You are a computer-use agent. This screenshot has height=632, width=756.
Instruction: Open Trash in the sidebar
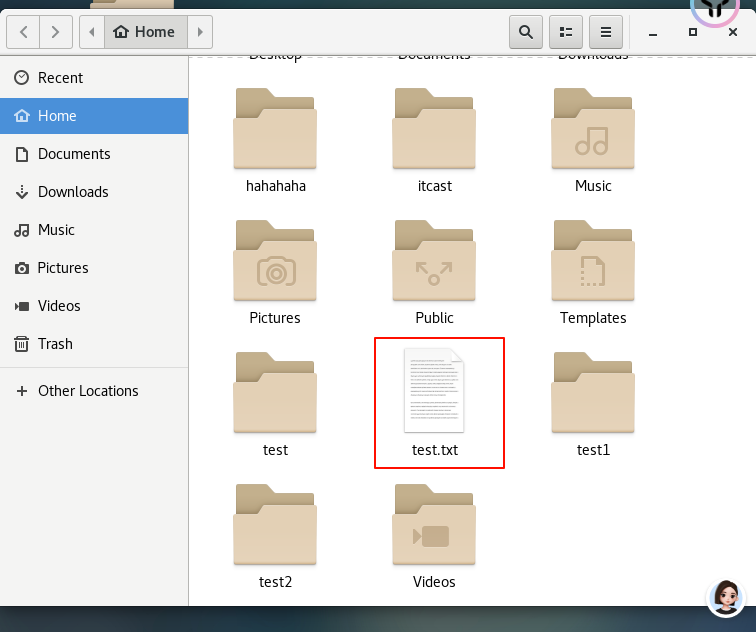pyautogui.click(x=94, y=344)
